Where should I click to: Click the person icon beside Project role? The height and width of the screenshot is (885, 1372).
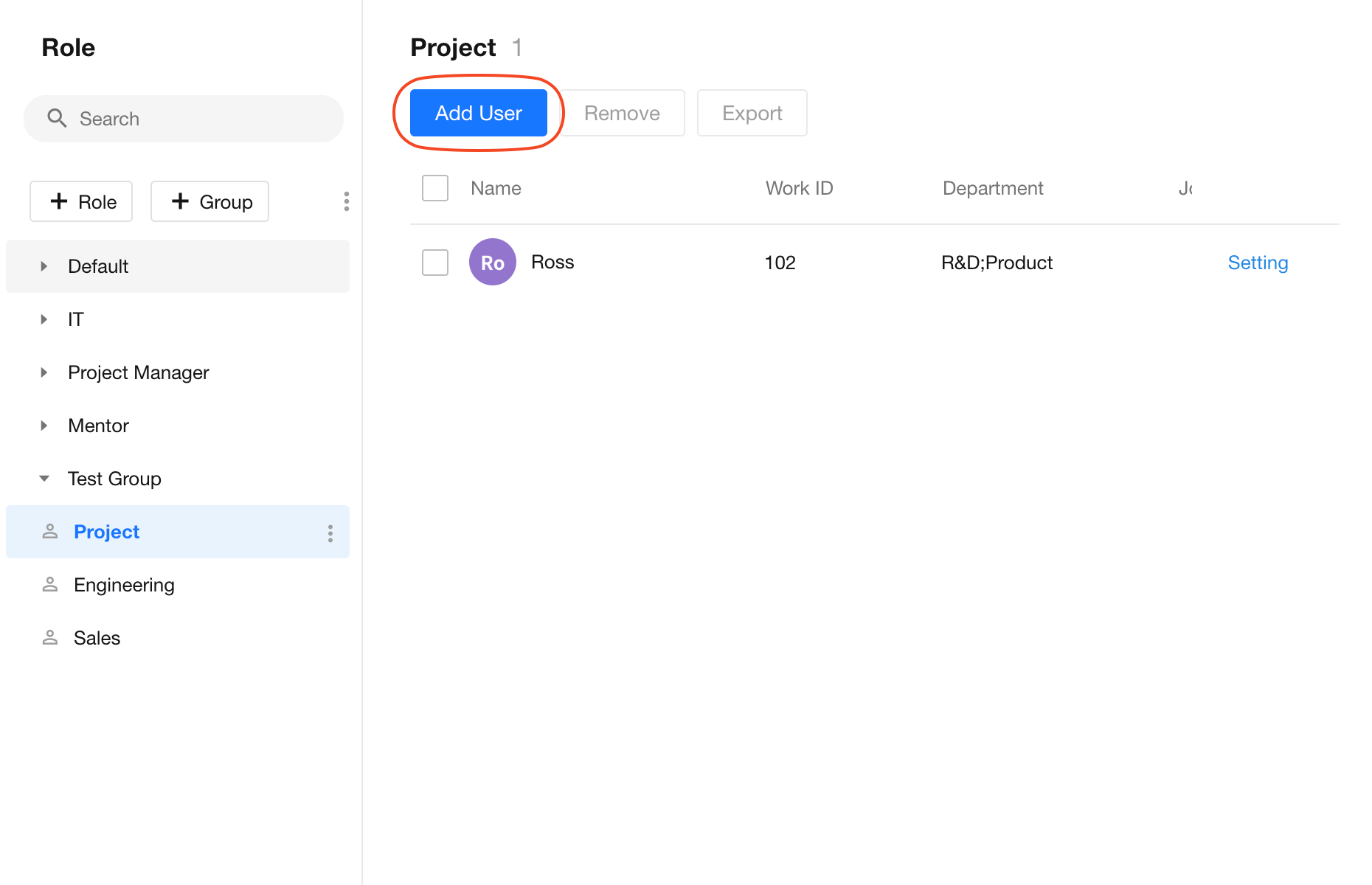pyautogui.click(x=50, y=532)
